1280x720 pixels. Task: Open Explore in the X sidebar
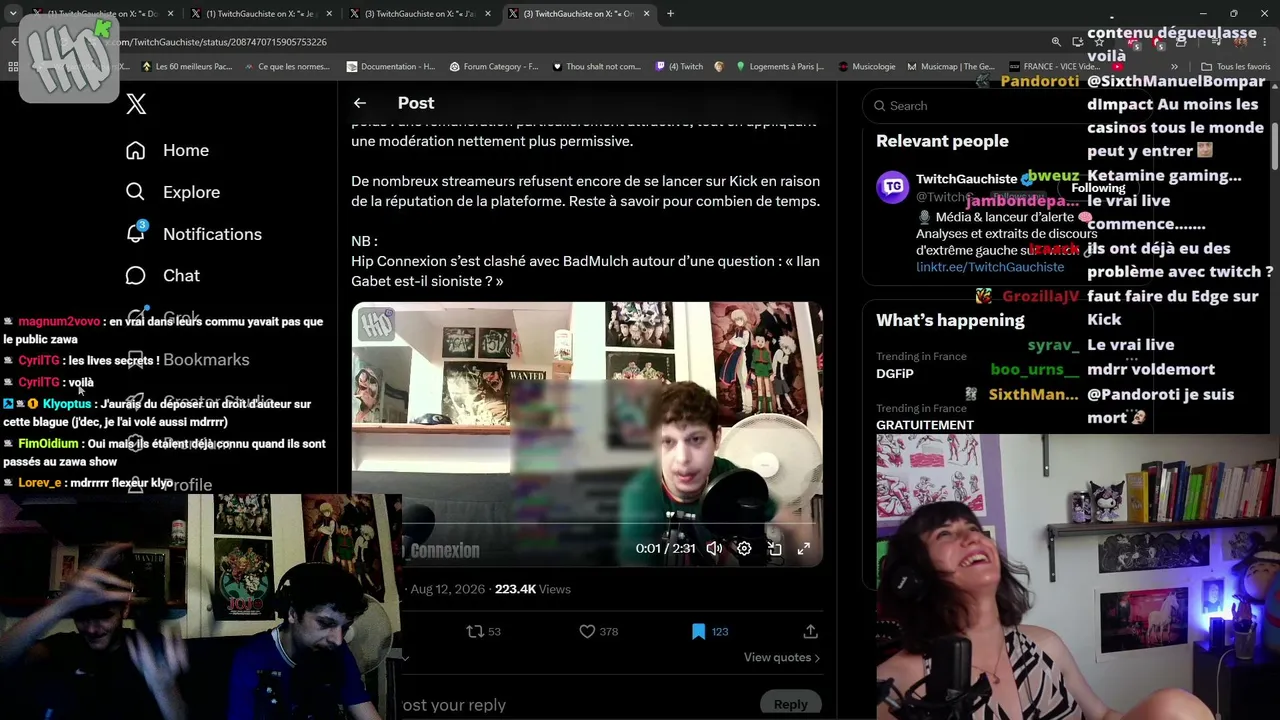(172, 192)
